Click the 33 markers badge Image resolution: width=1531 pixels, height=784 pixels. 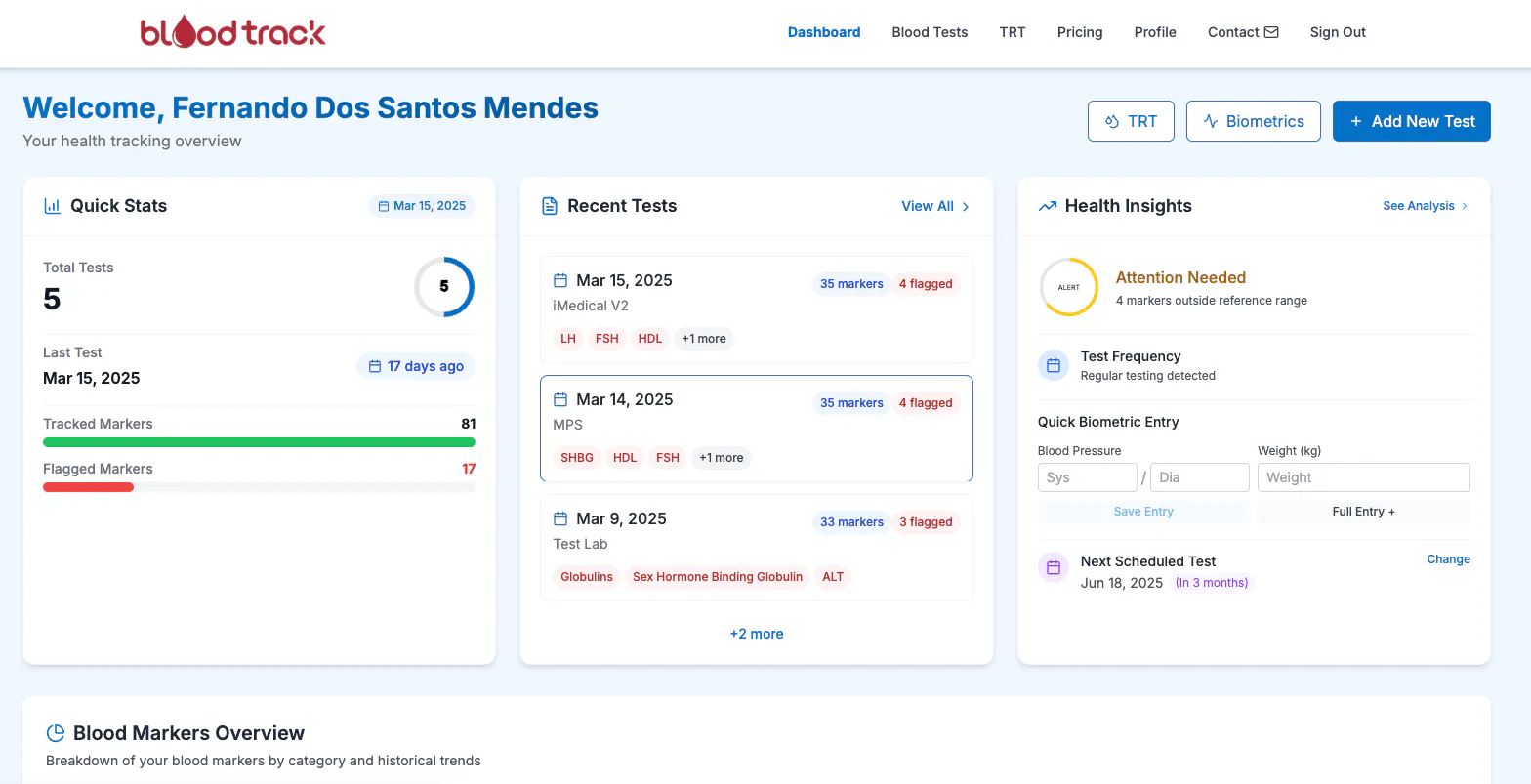(x=851, y=522)
